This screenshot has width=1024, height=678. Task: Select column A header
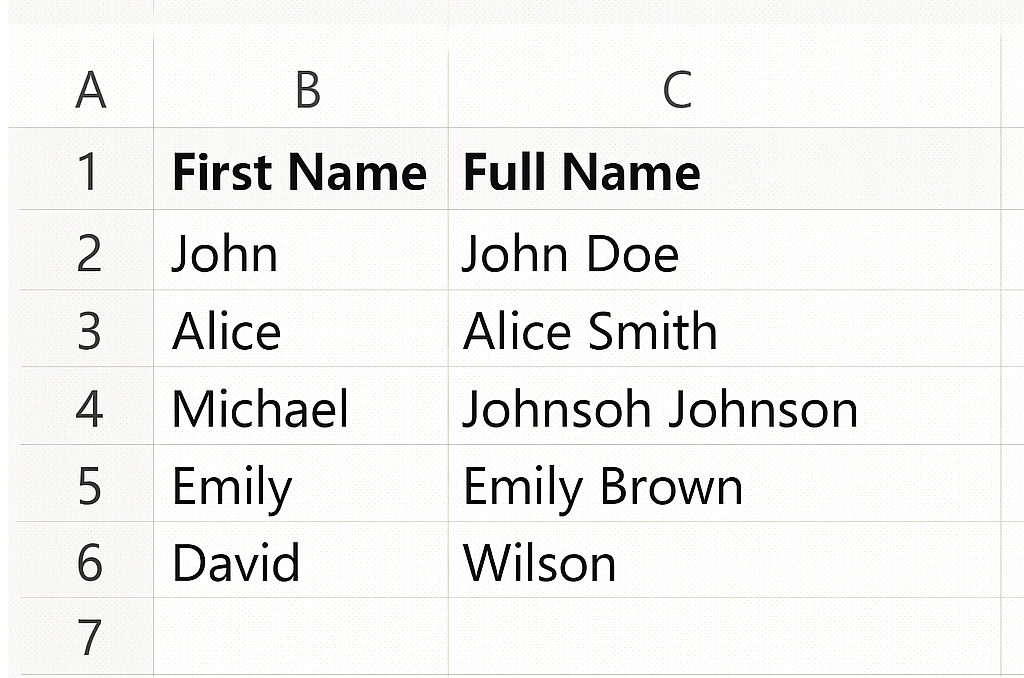click(90, 91)
